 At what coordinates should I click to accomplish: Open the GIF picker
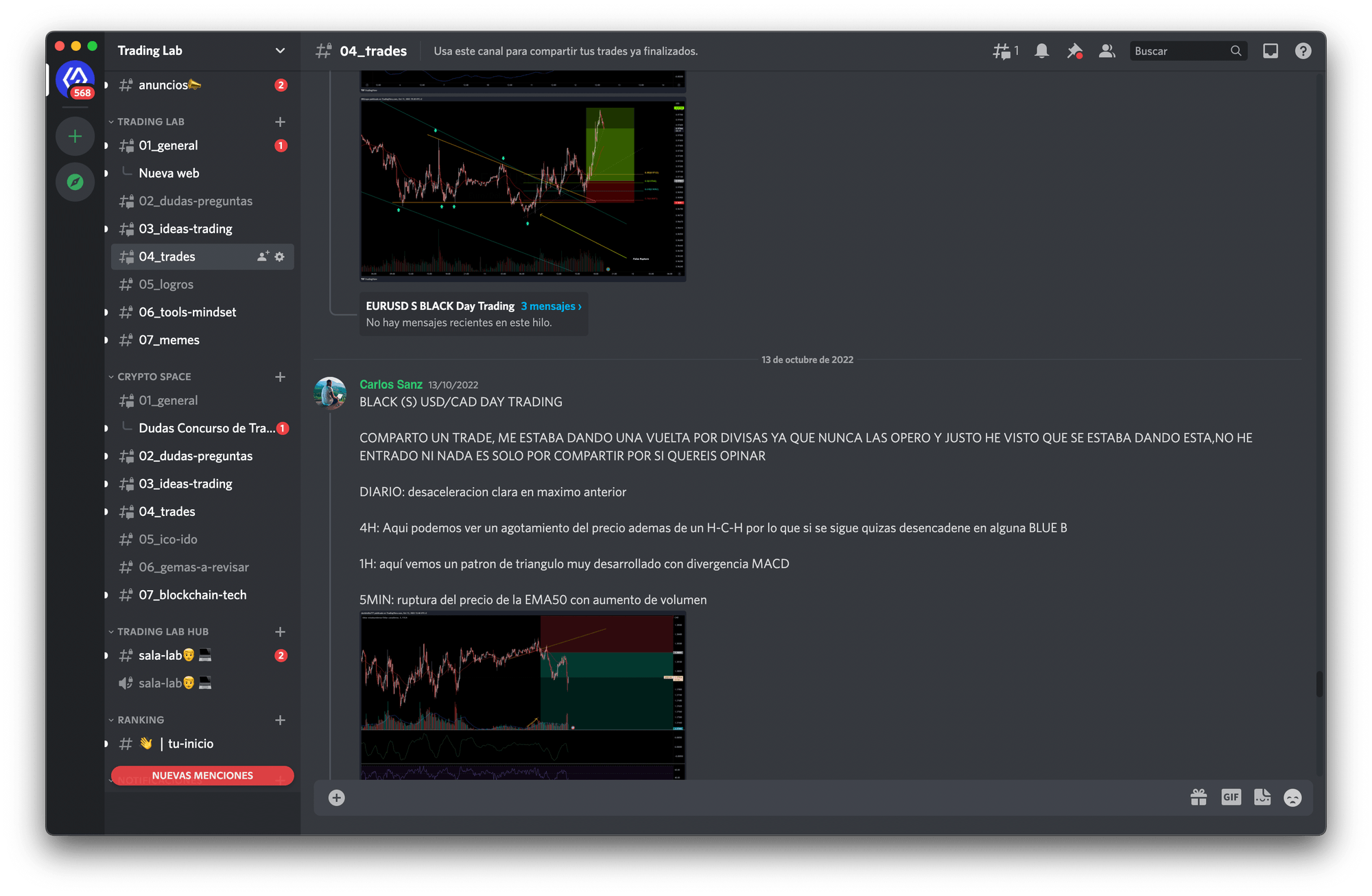point(1230,797)
